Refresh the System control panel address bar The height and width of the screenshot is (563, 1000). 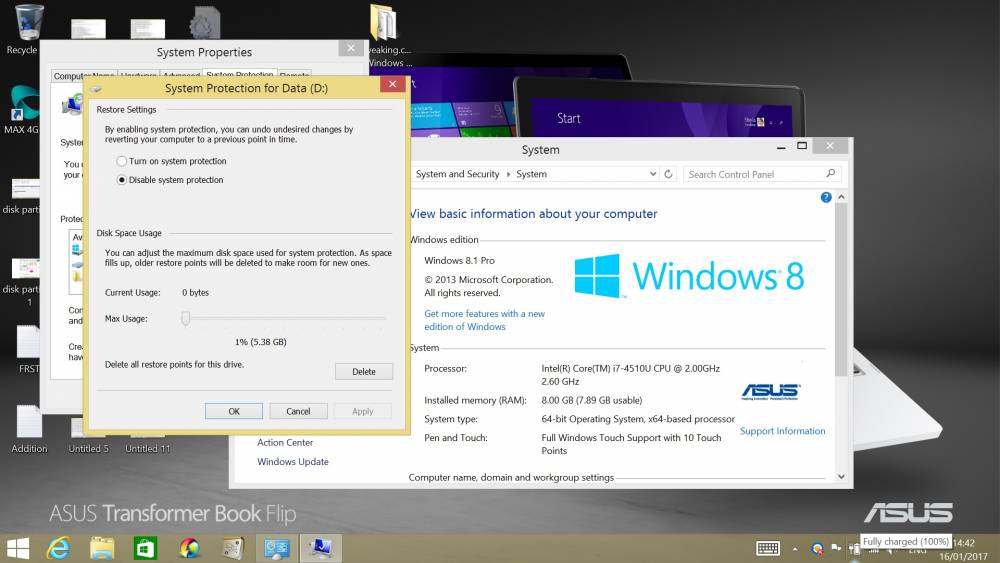click(668, 174)
